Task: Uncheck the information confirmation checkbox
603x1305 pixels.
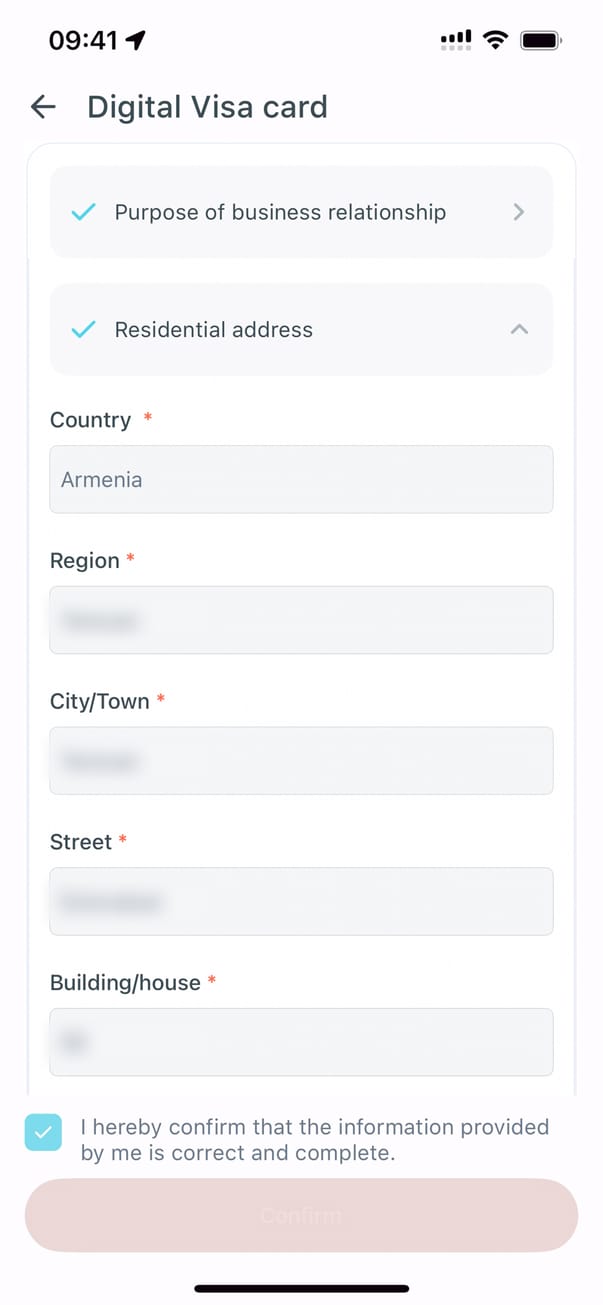Action: coord(43,1132)
